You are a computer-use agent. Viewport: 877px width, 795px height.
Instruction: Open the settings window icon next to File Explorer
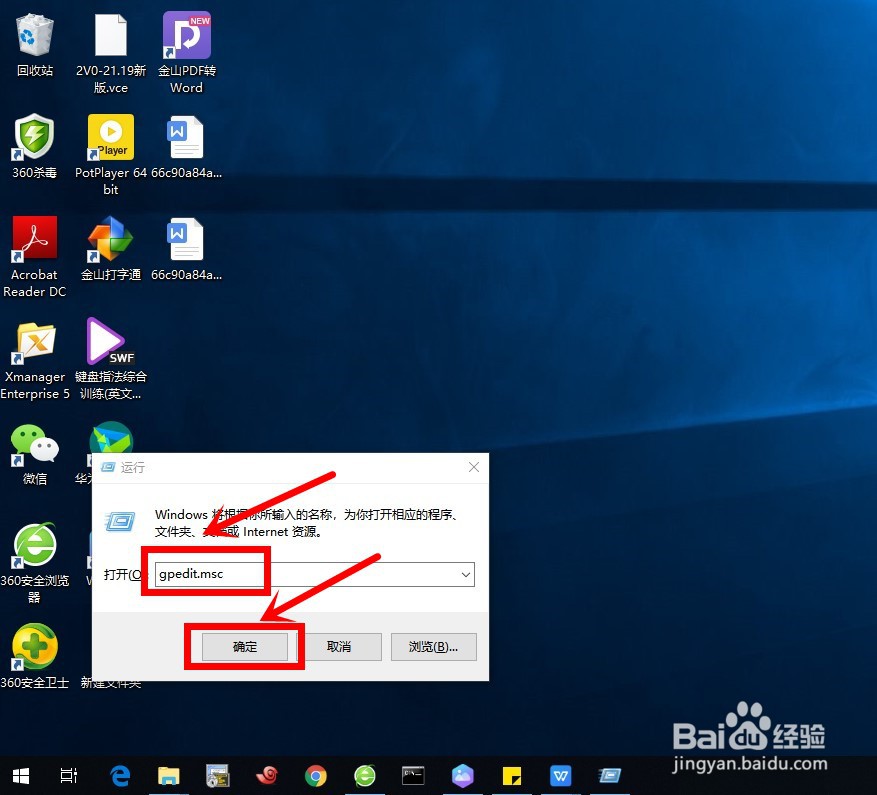(x=218, y=776)
